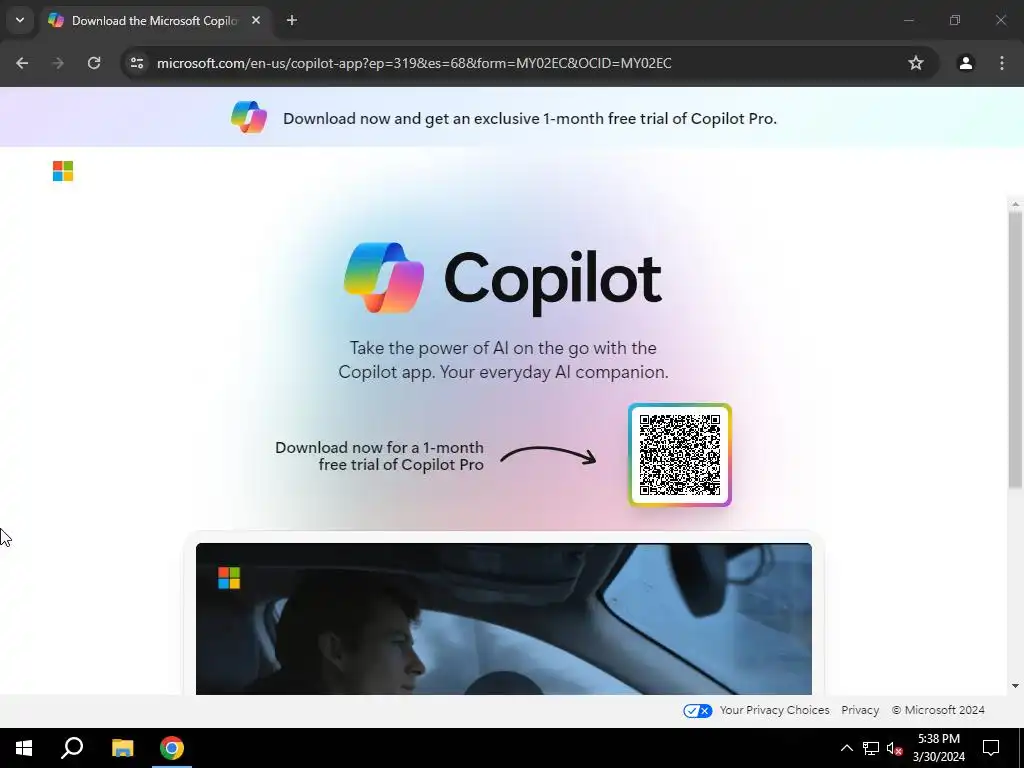Play the car video thumbnail
Screen dimensions: 1024x768
[x=504, y=618]
